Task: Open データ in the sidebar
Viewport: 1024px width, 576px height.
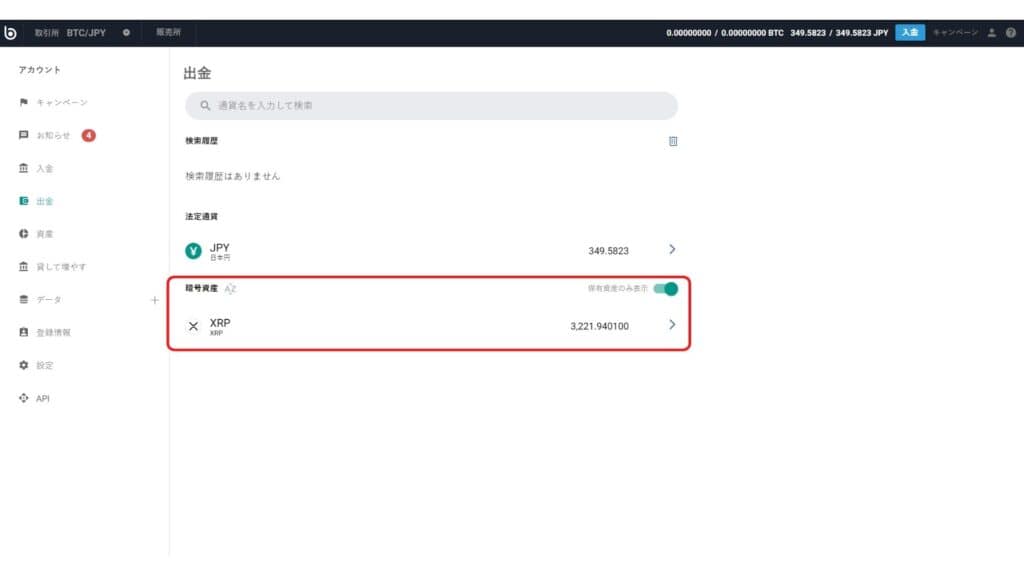Action: 49,299
